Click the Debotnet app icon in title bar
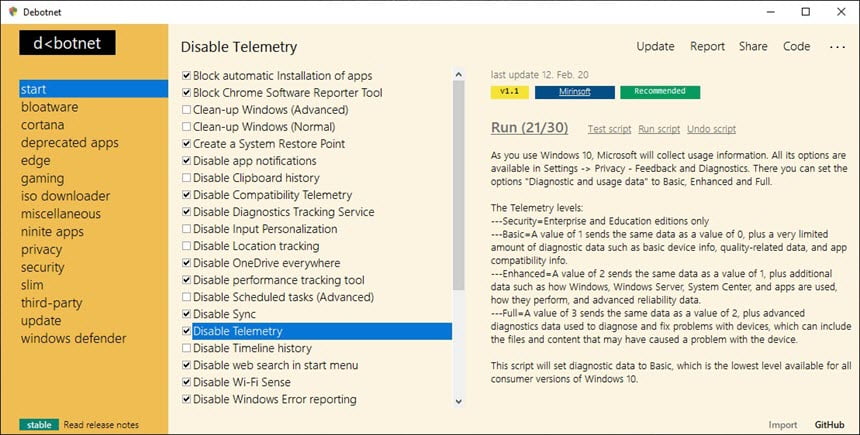860x435 pixels. point(13,12)
